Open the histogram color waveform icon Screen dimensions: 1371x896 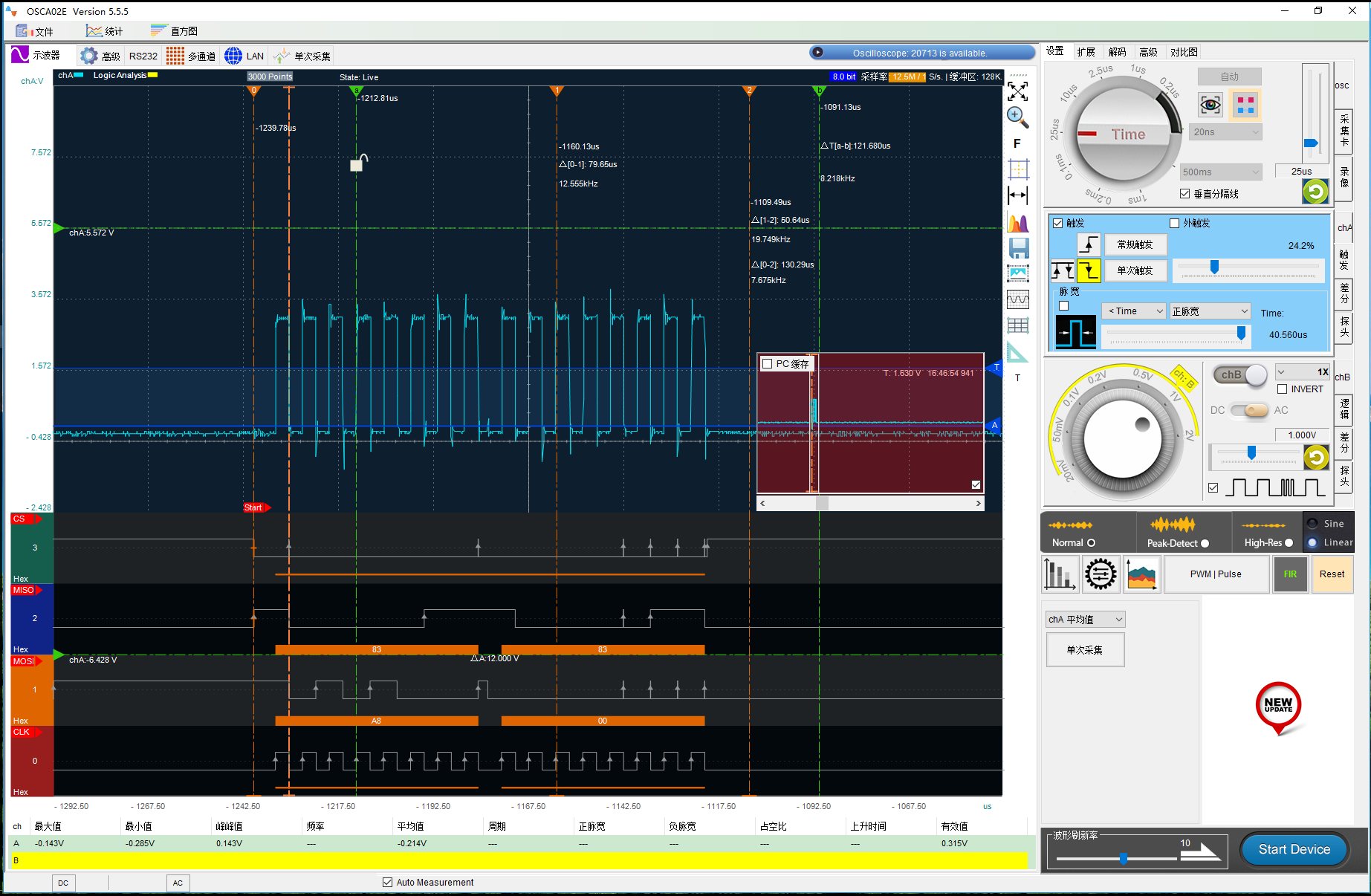[x=1018, y=222]
